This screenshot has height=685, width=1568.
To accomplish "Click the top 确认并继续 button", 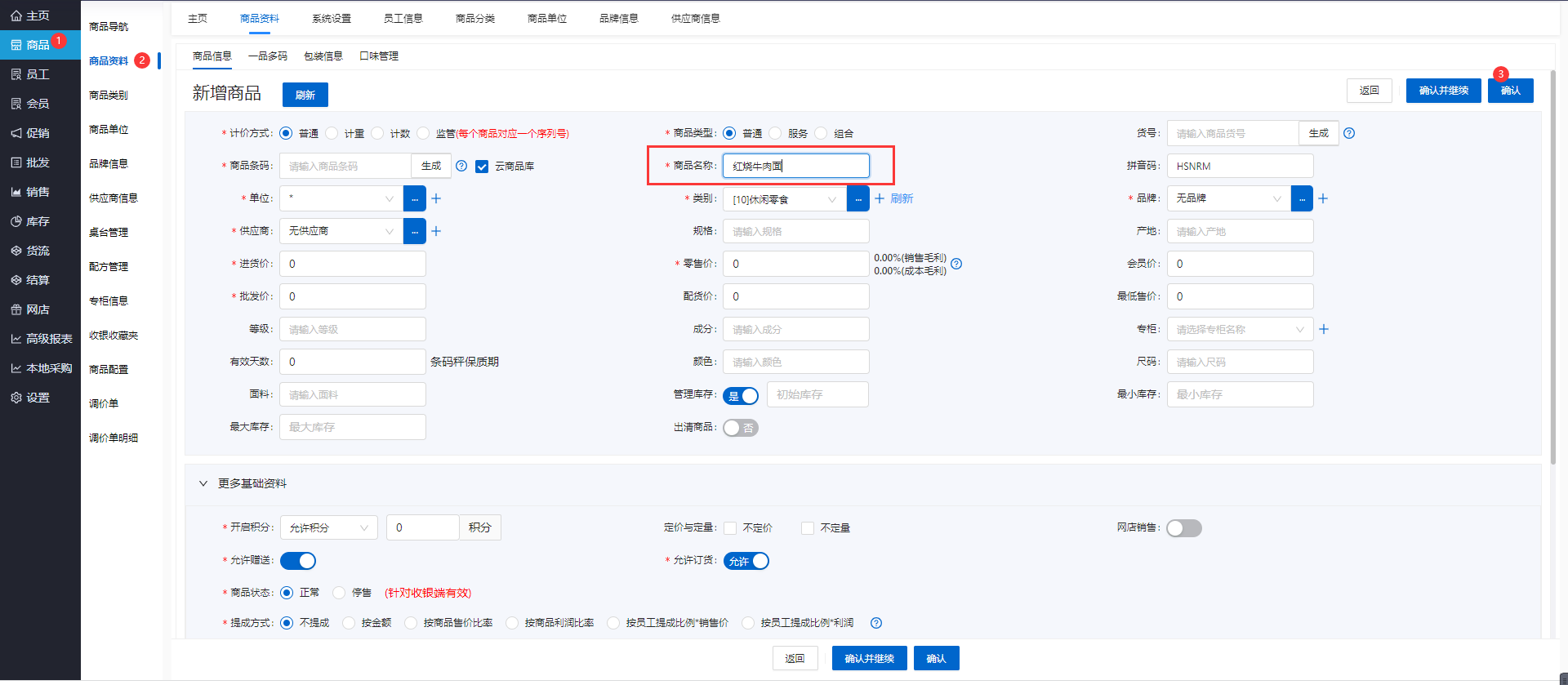I will (x=1444, y=91).
